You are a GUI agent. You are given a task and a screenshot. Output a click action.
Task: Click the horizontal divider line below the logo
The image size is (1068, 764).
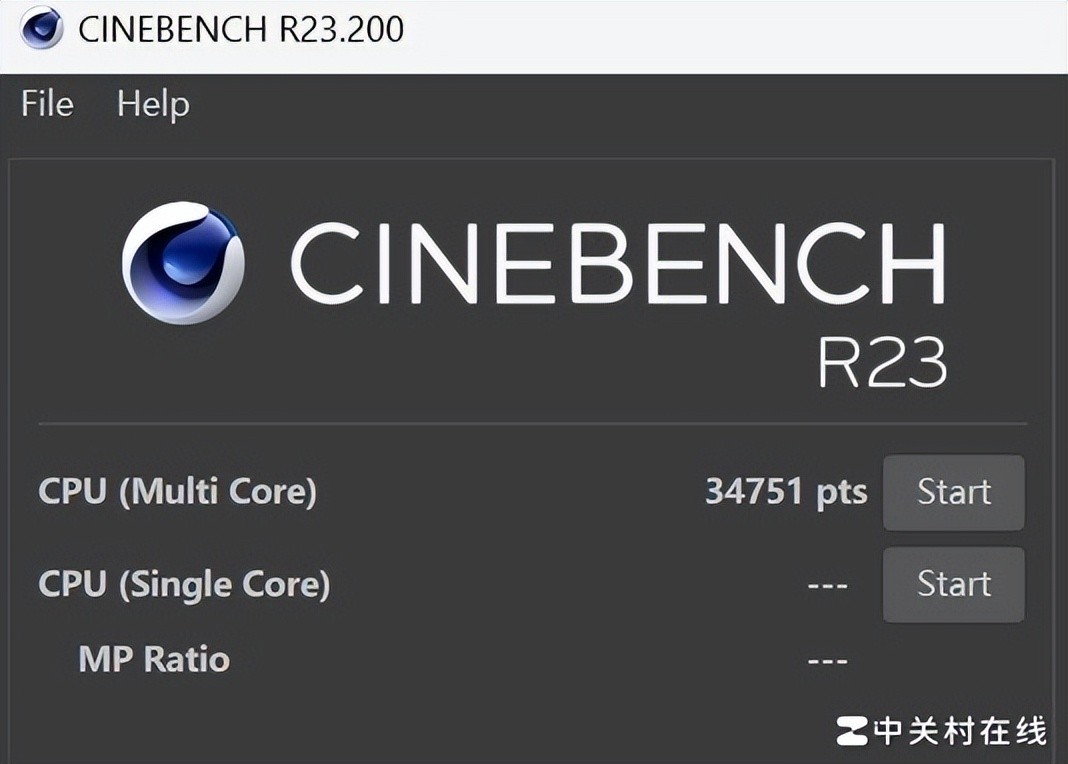click(532, 424)
